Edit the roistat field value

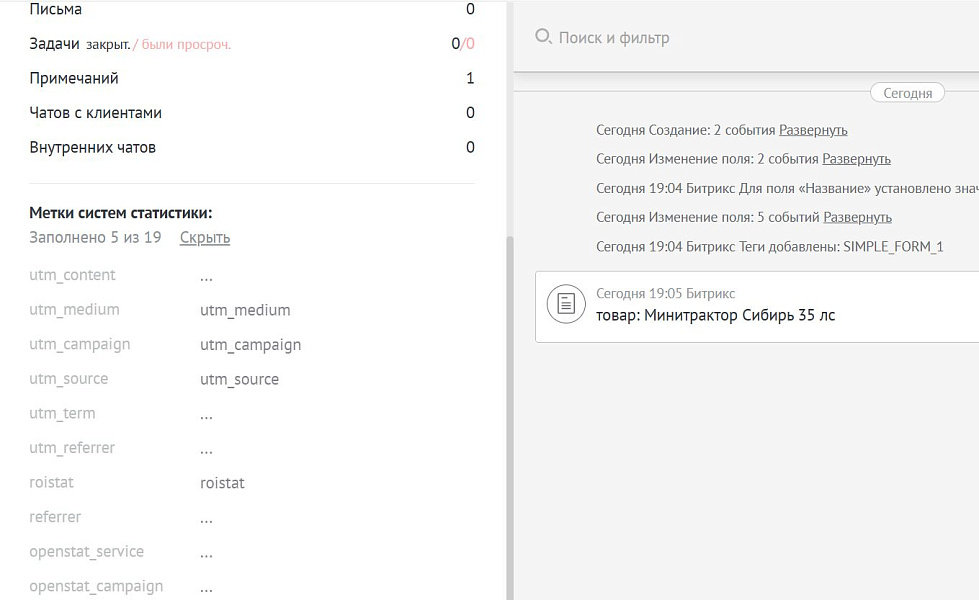pos(222,483)
